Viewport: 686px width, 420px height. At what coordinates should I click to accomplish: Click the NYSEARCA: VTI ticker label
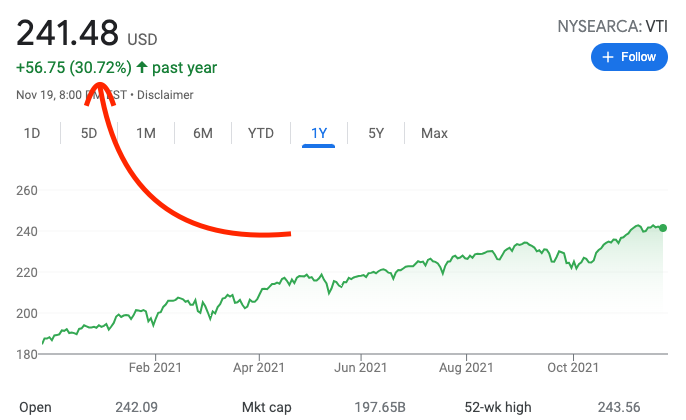[x=613, y=26]
